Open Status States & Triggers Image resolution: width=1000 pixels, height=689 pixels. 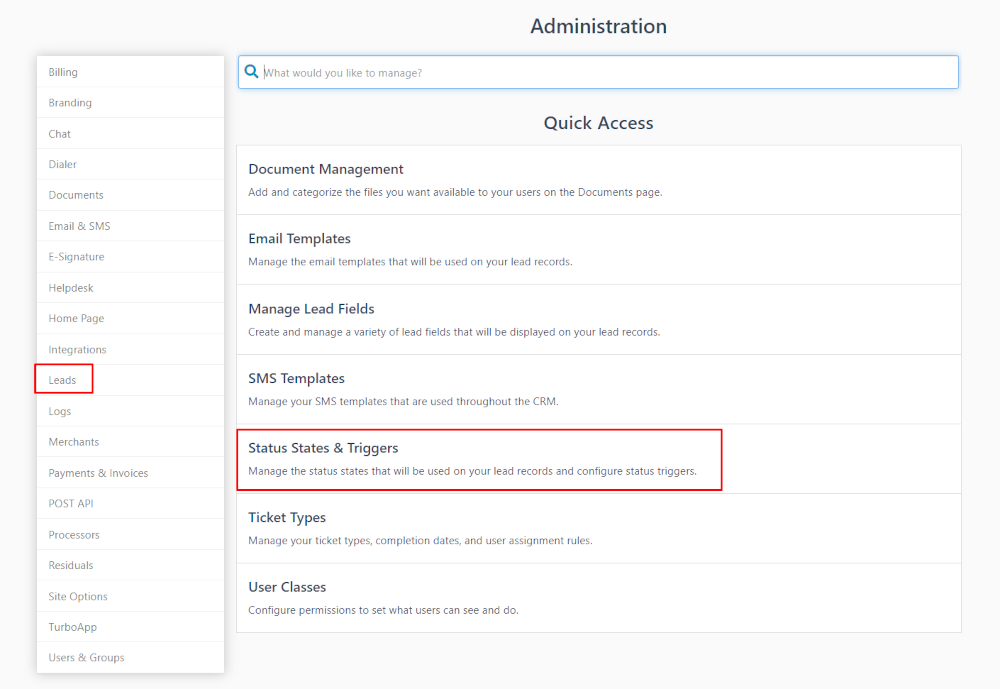[598, 459]
